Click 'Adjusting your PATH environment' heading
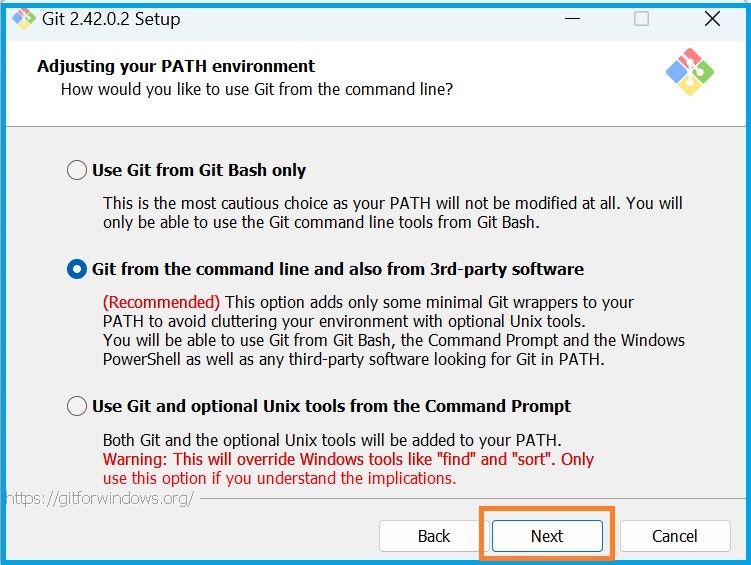This screenshot has height=565, width=751. [x=176, y=66]
